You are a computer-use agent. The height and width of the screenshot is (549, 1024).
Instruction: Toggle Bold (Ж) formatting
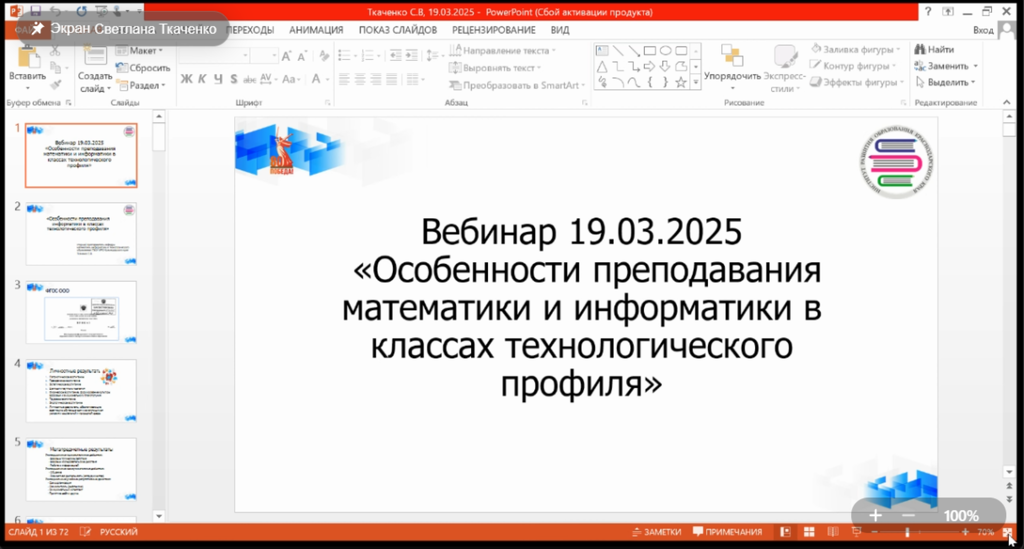click(x=186, y=79)
